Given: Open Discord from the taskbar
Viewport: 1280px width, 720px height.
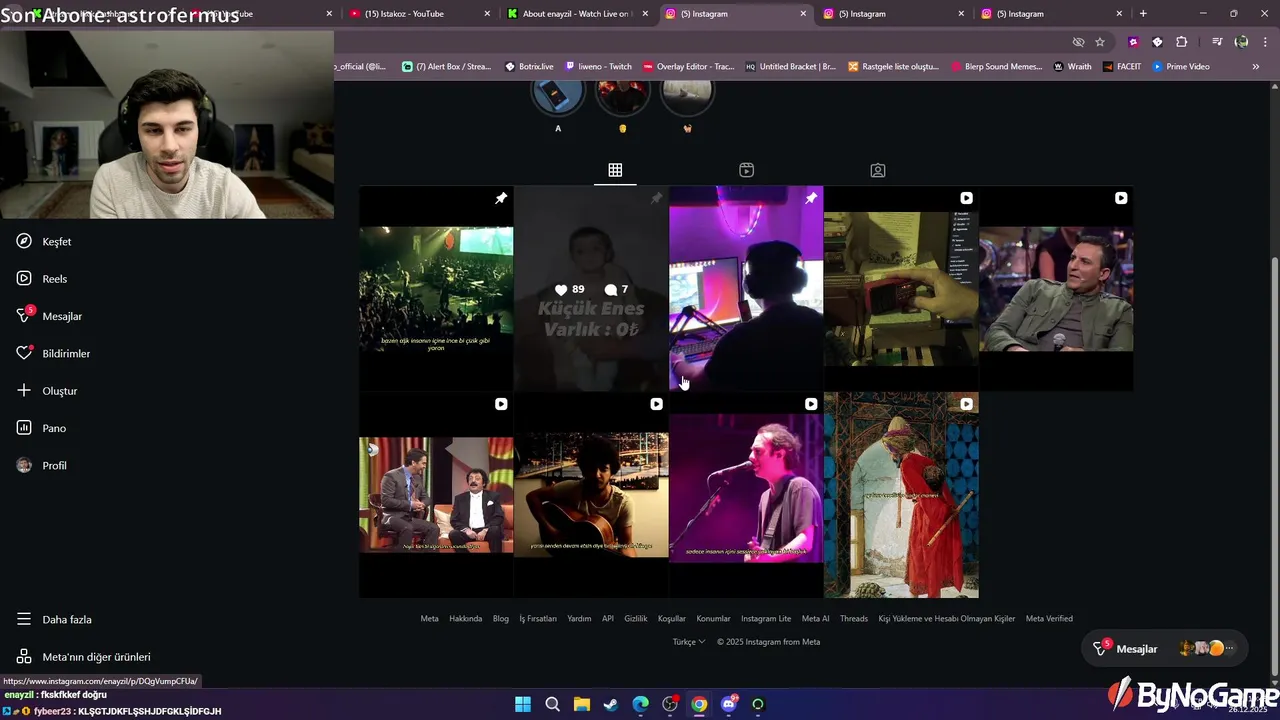Looking at the screenshot, I should coord(728,704).
